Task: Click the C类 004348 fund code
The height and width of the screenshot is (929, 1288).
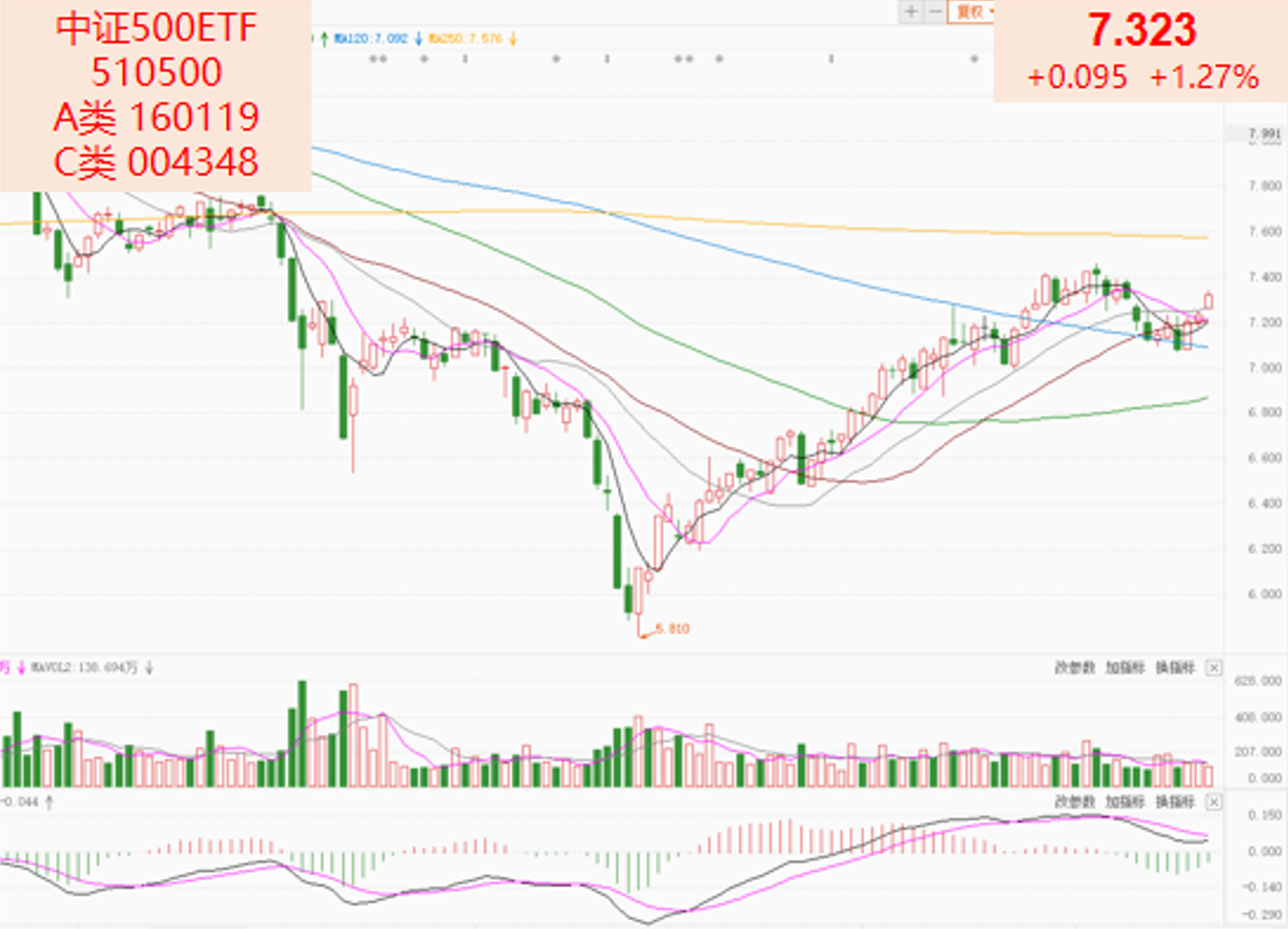Action: click(x=156, y=162)
